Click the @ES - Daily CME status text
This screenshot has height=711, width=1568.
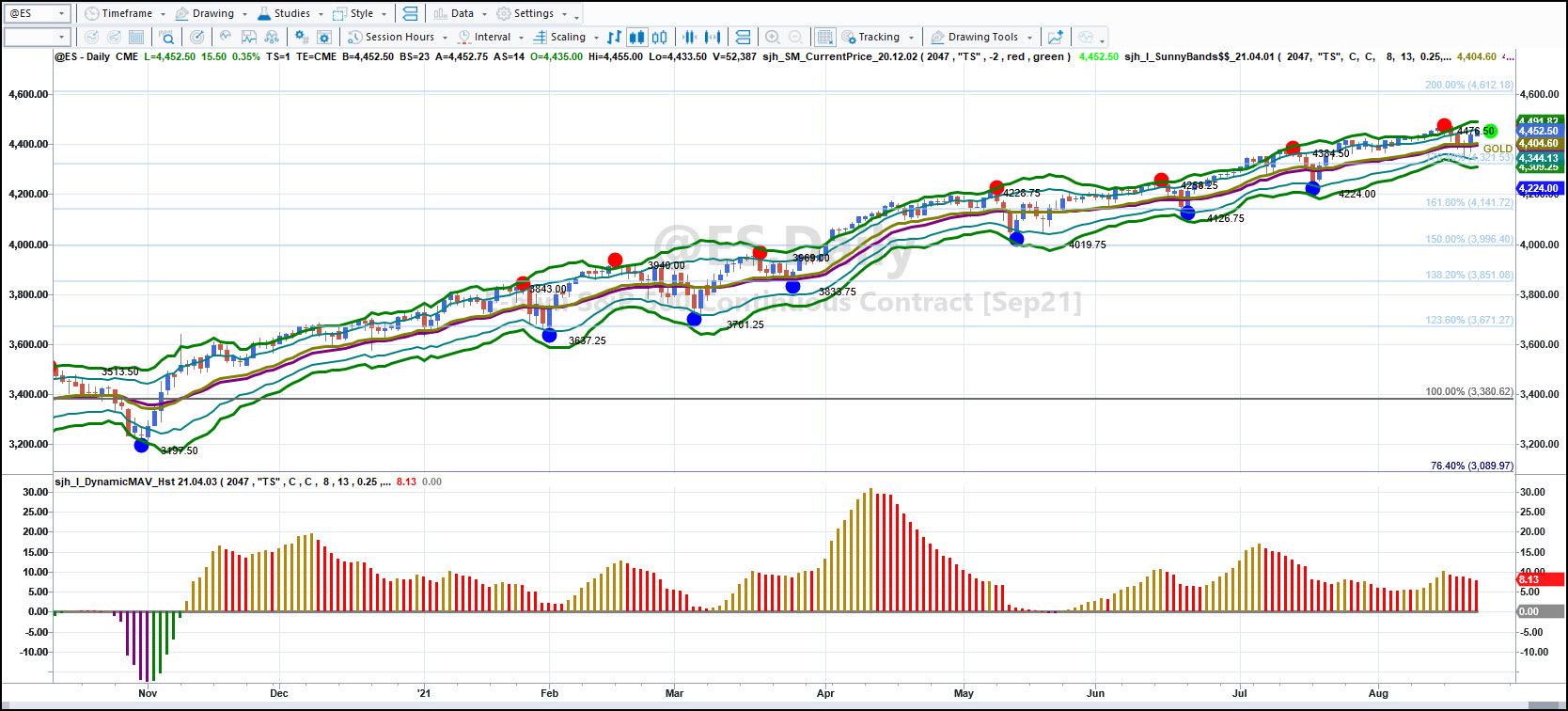point(97,56)
